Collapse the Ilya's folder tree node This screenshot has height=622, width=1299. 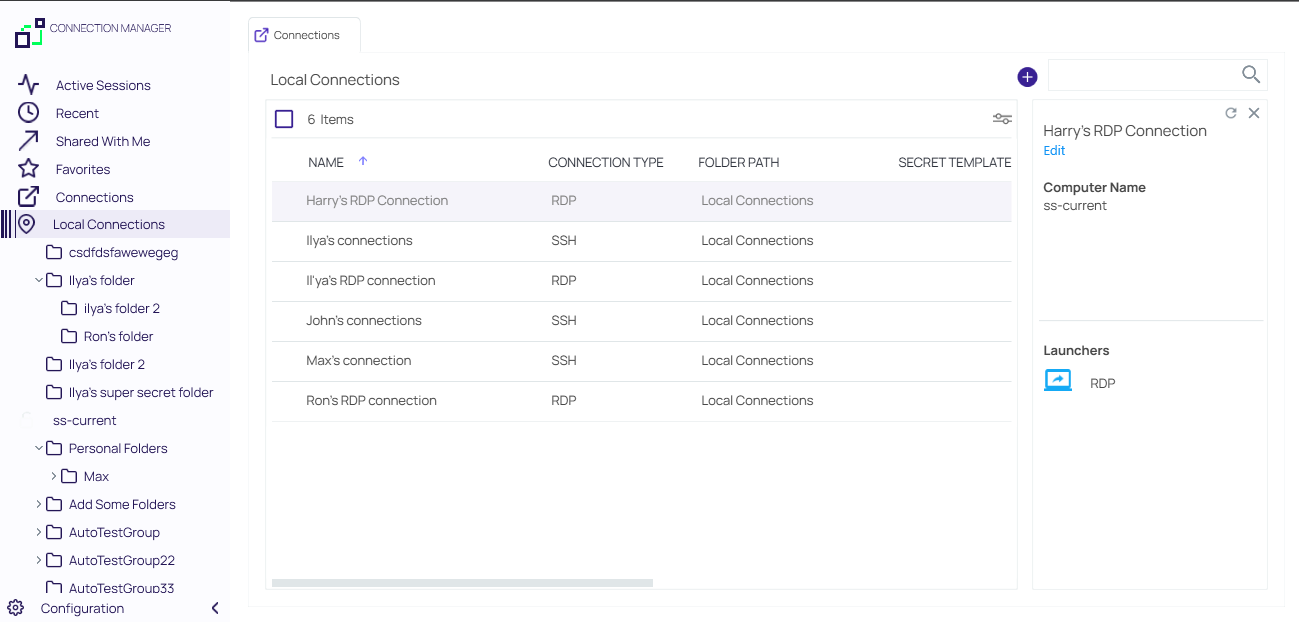40,281
